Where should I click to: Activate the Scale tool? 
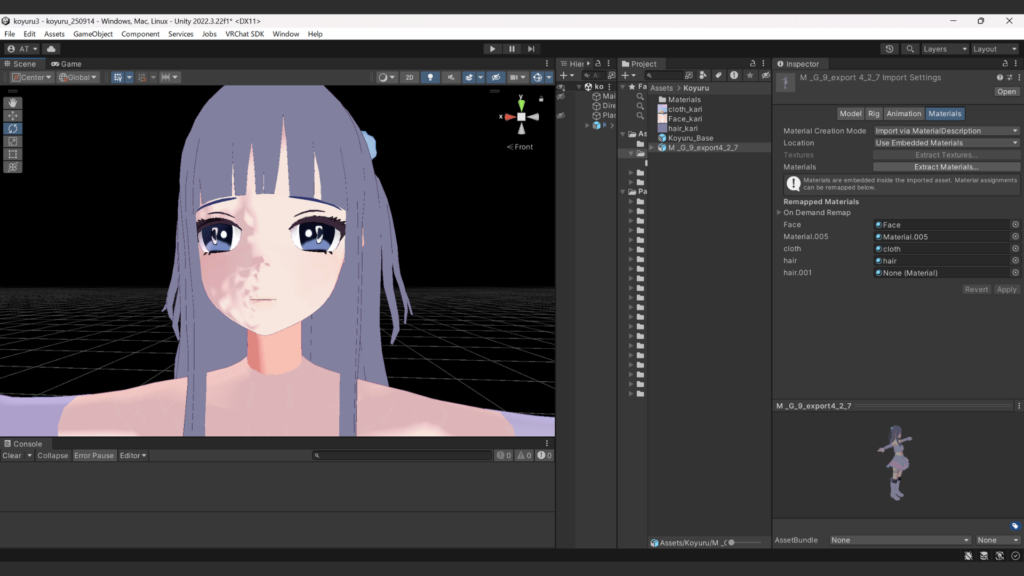13,141
